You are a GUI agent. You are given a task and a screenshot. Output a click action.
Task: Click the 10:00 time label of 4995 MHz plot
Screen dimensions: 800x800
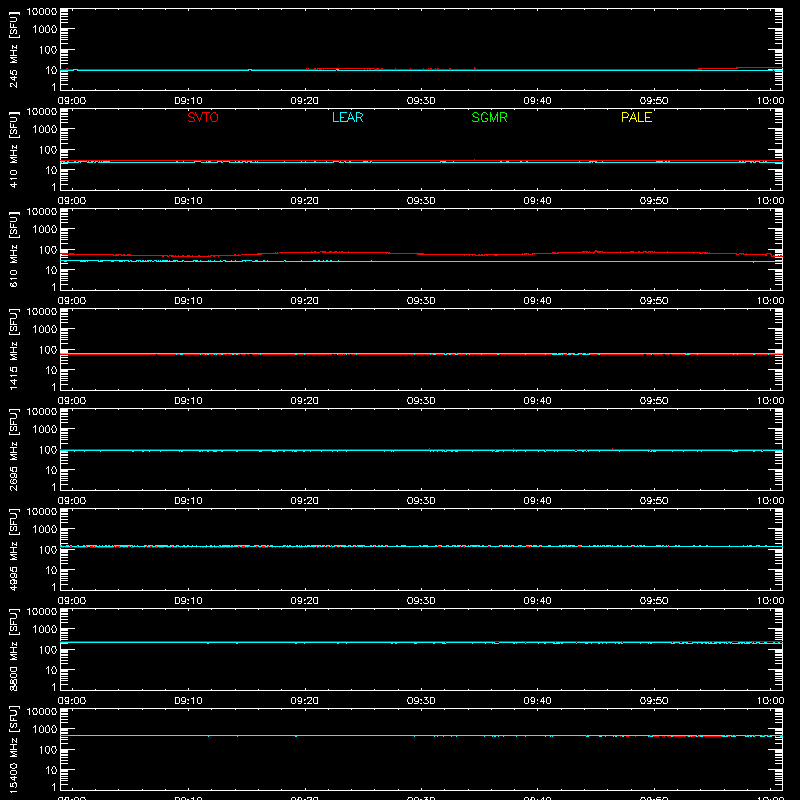770,601
